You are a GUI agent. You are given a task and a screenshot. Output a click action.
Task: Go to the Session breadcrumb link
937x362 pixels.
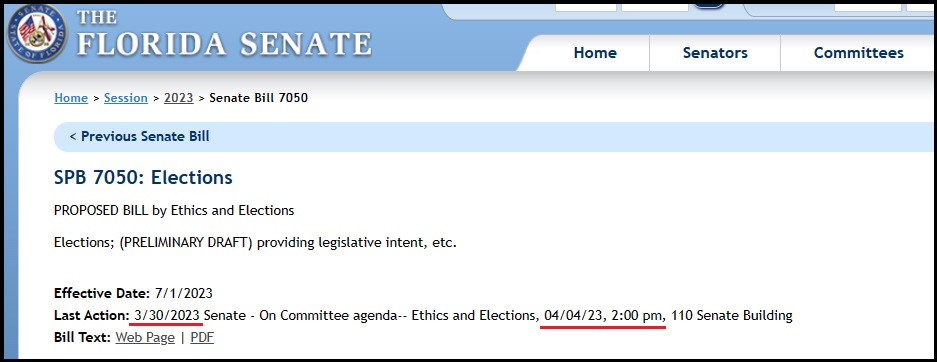click(125, 98)
